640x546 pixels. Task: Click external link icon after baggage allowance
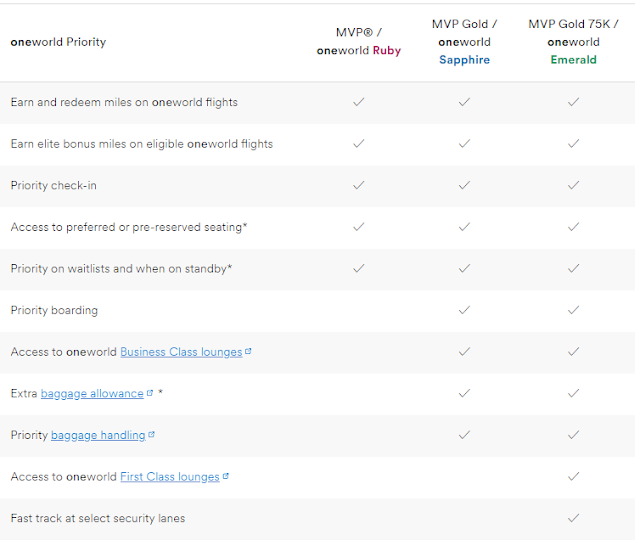click(150, 393)
